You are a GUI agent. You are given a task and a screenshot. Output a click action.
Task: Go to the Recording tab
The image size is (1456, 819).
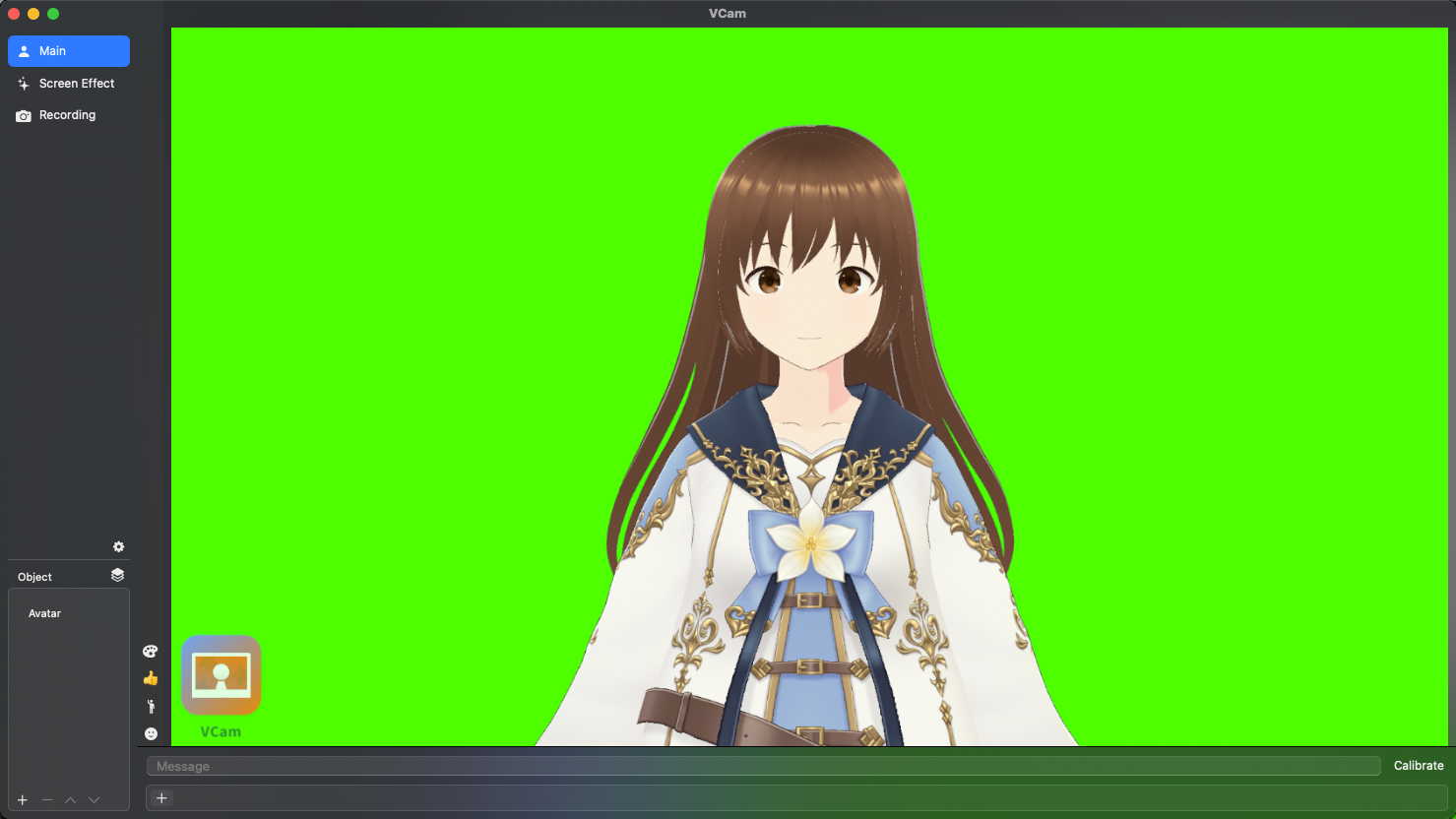click(69, 115)
